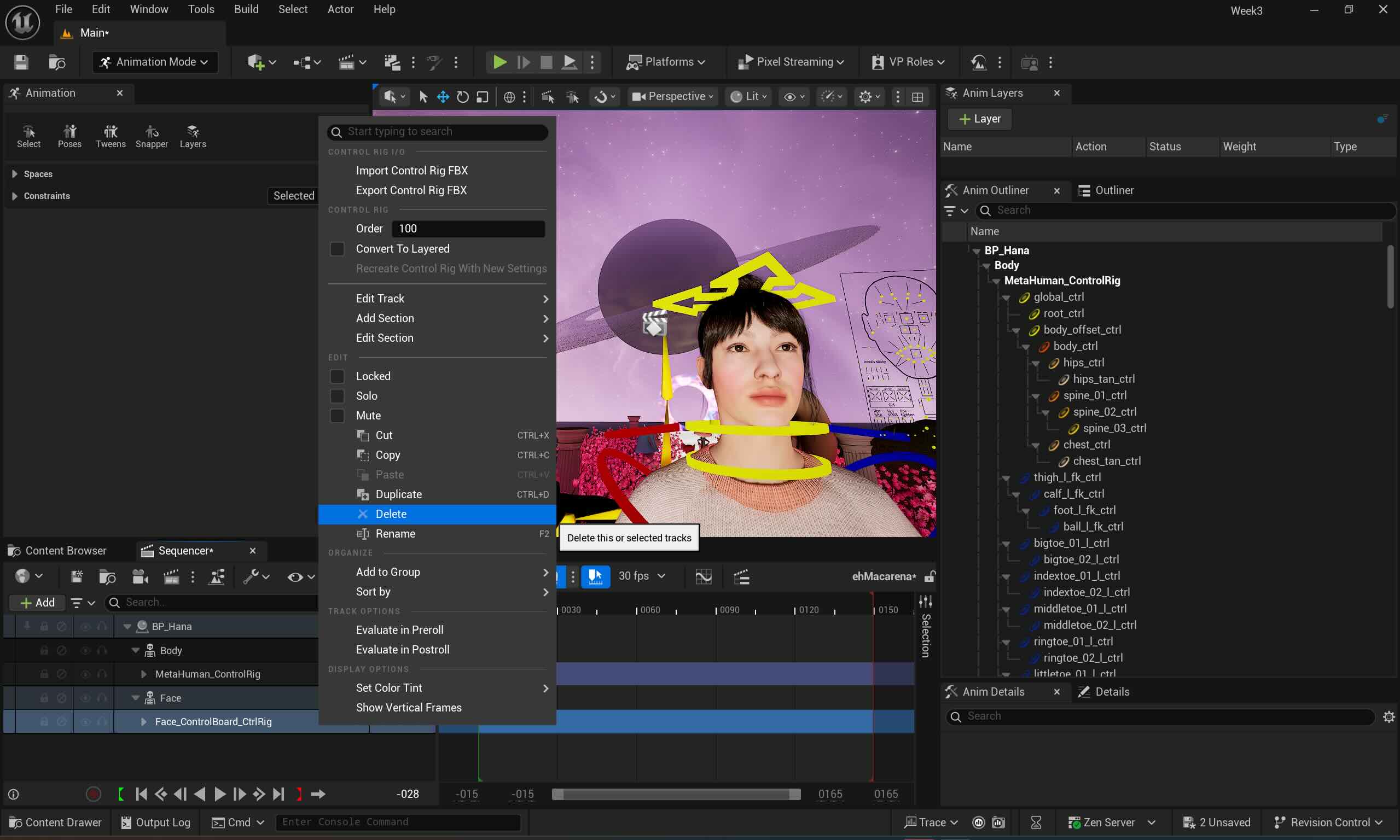
Task: Open the Tweens tool
Action: [x=111, y=136]
